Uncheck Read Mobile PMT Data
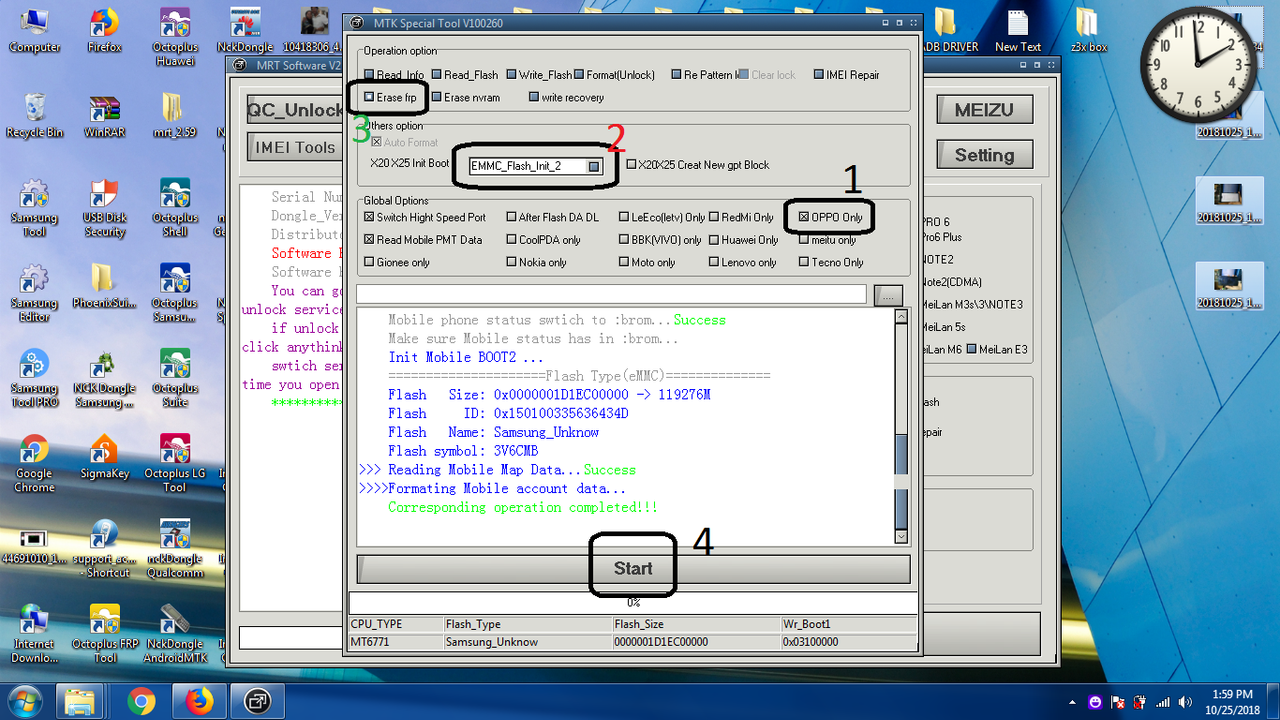 369,240
